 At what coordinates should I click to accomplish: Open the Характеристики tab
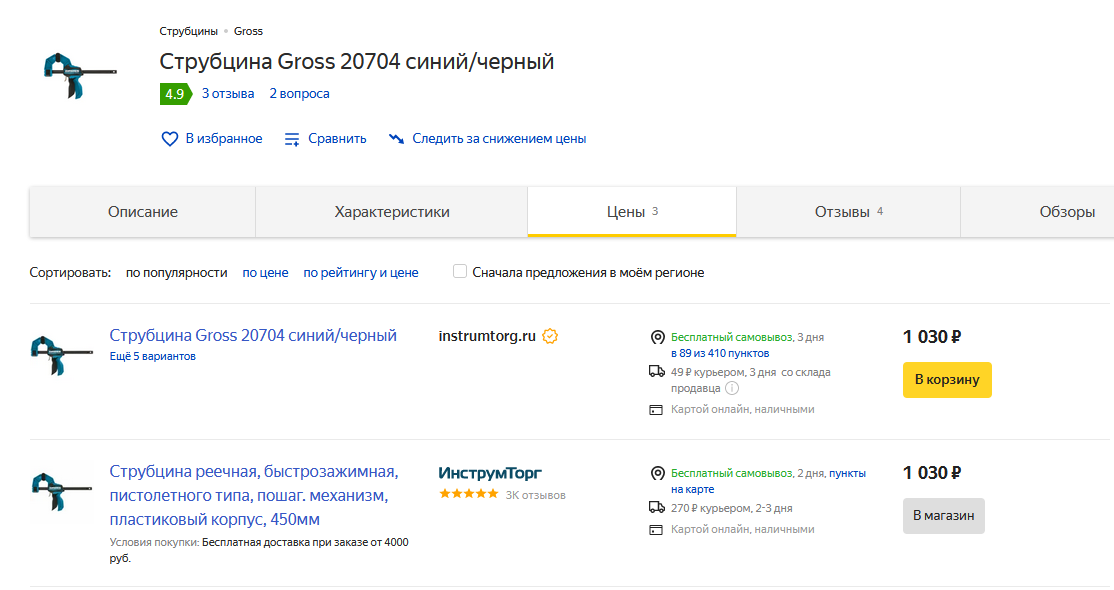click(x=392, y=212)
